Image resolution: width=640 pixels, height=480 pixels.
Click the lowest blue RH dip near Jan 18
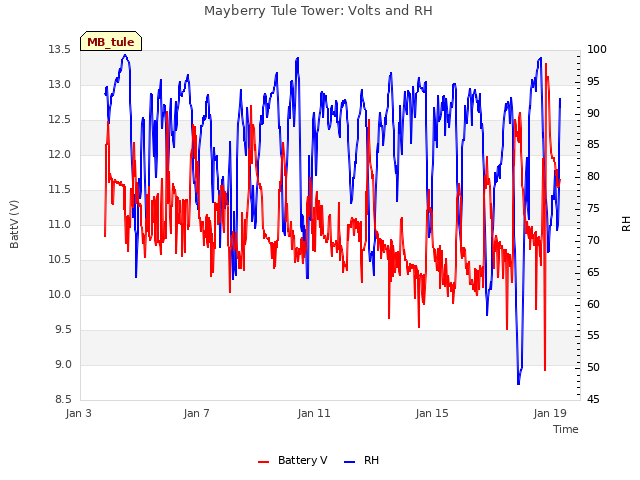pyautogui.click(x=518, y=383)
